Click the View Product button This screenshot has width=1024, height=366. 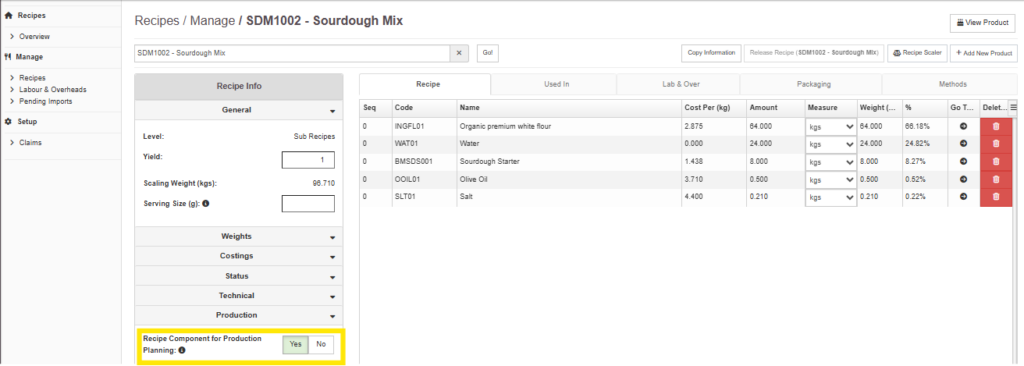tap(982, 23)
